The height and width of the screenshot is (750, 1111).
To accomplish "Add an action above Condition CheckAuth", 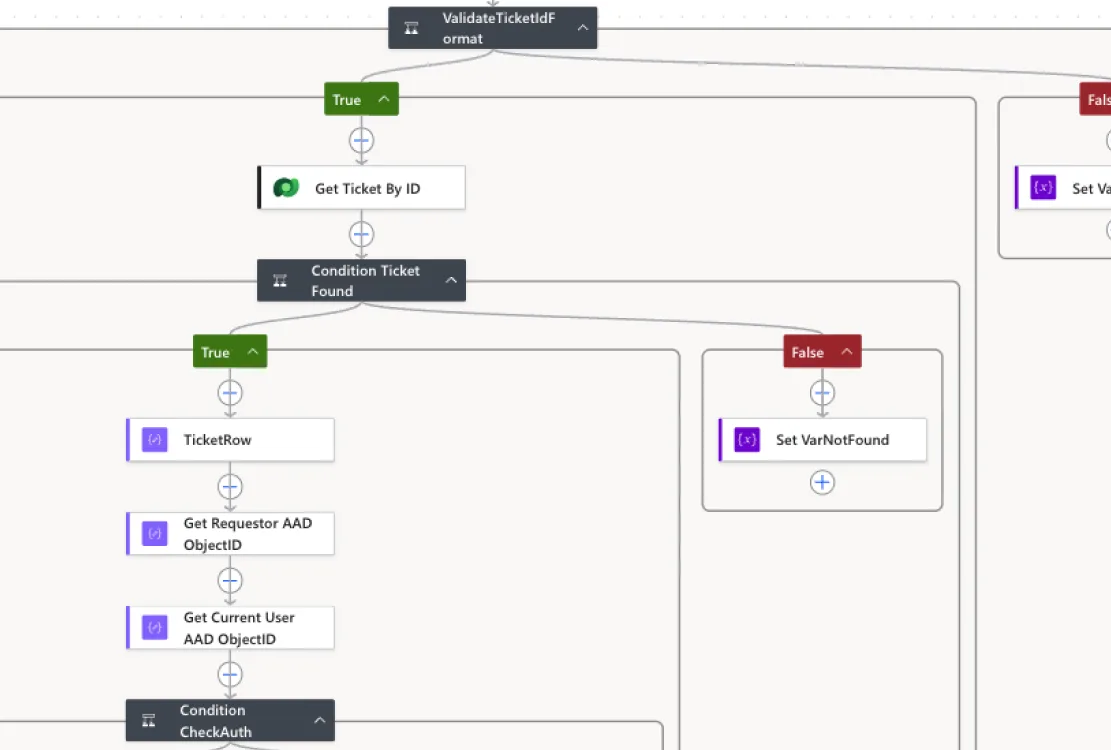I will pyautogui.click(x=230, y=674).
